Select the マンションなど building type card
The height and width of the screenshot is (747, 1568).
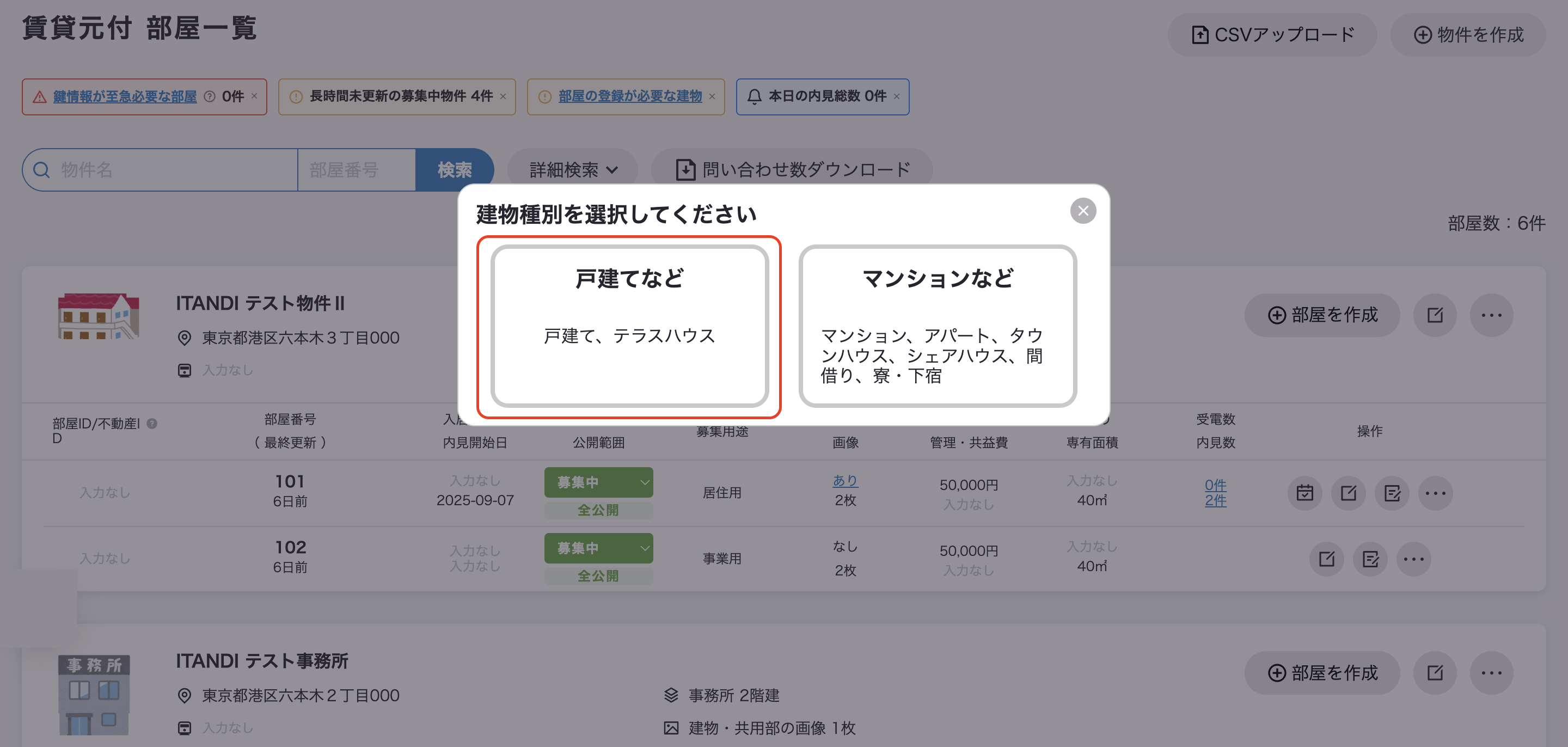click(x=938, y=326)
